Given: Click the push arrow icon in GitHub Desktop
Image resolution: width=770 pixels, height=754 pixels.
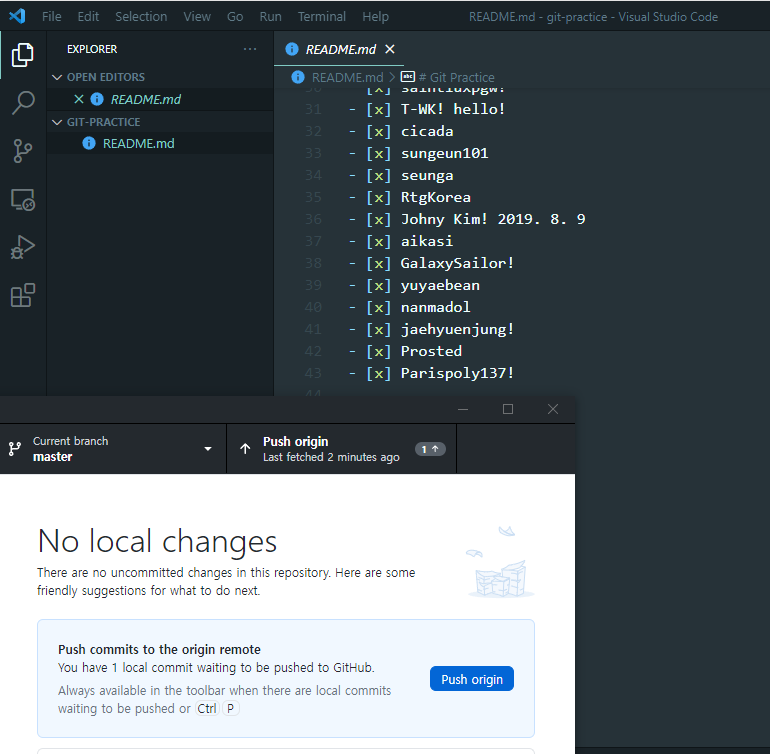Looking at the screenshot, I should (x=245, y=448).
